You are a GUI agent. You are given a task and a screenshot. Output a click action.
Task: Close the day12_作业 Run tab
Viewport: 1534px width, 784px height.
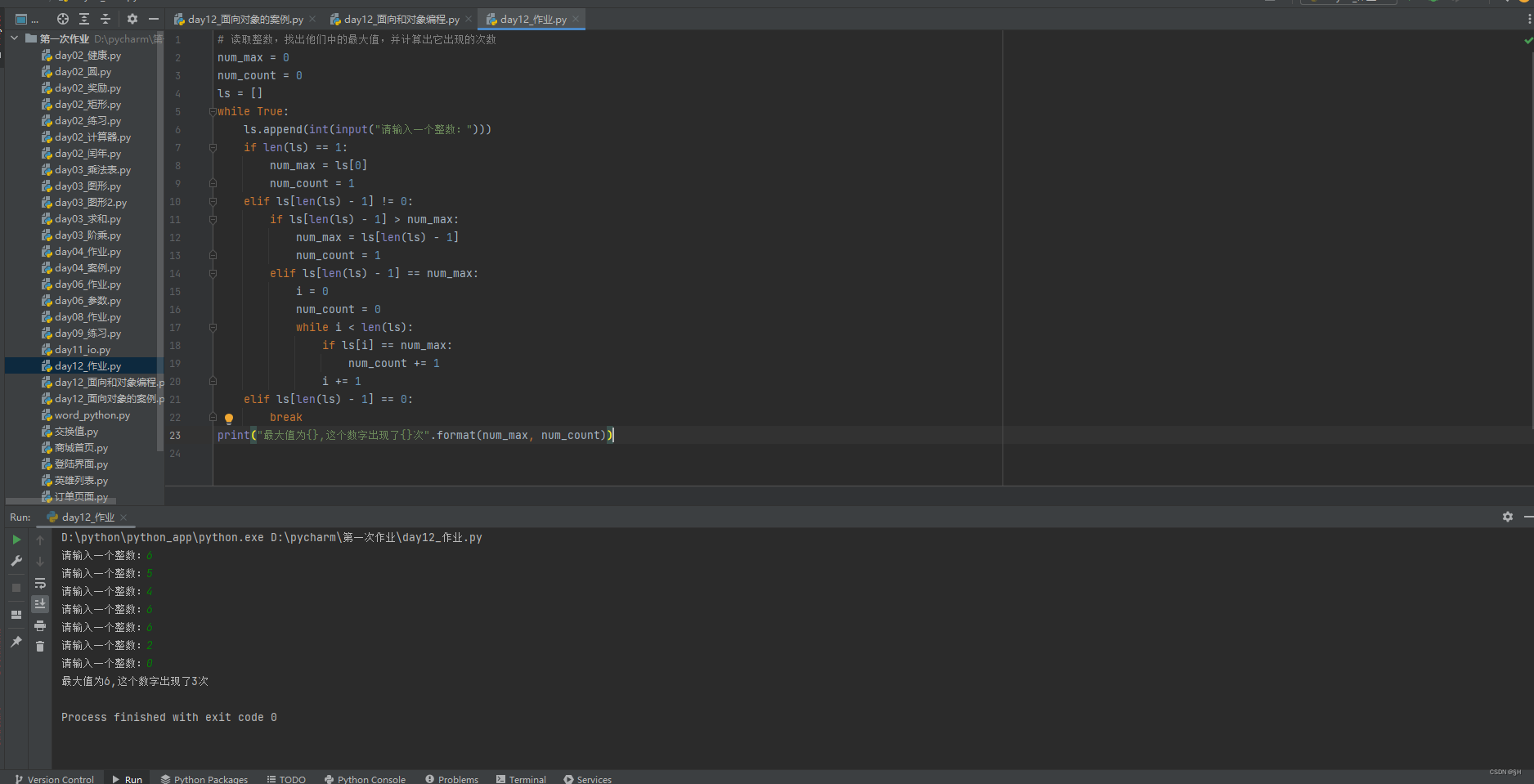(x=123, y=517)
